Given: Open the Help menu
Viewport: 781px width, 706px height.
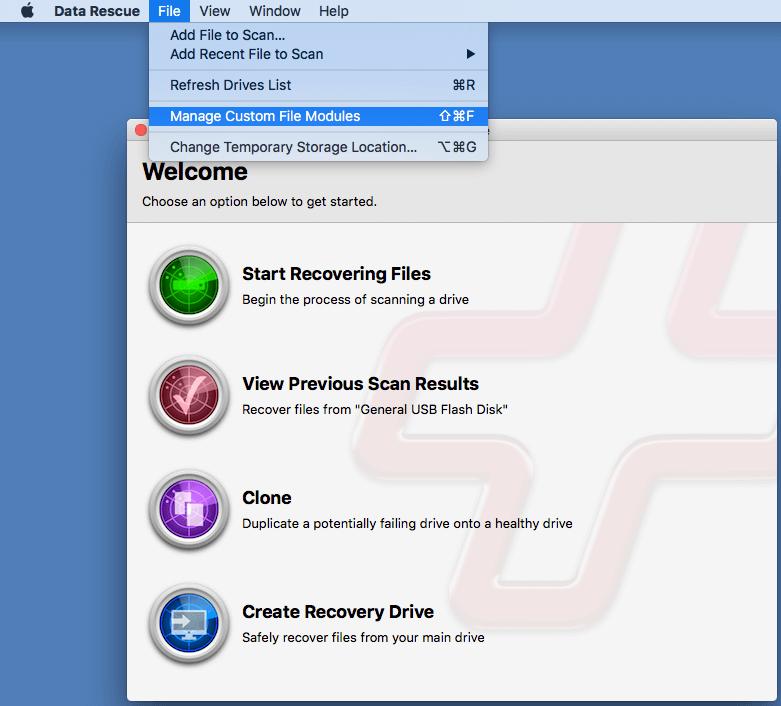Looking at the screenshot, I should [334, 11].
